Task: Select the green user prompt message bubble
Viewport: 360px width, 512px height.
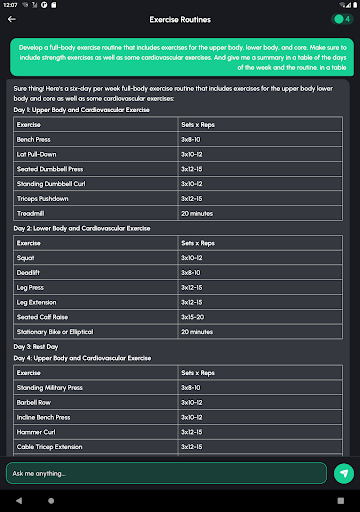Action: click(182, 57)
